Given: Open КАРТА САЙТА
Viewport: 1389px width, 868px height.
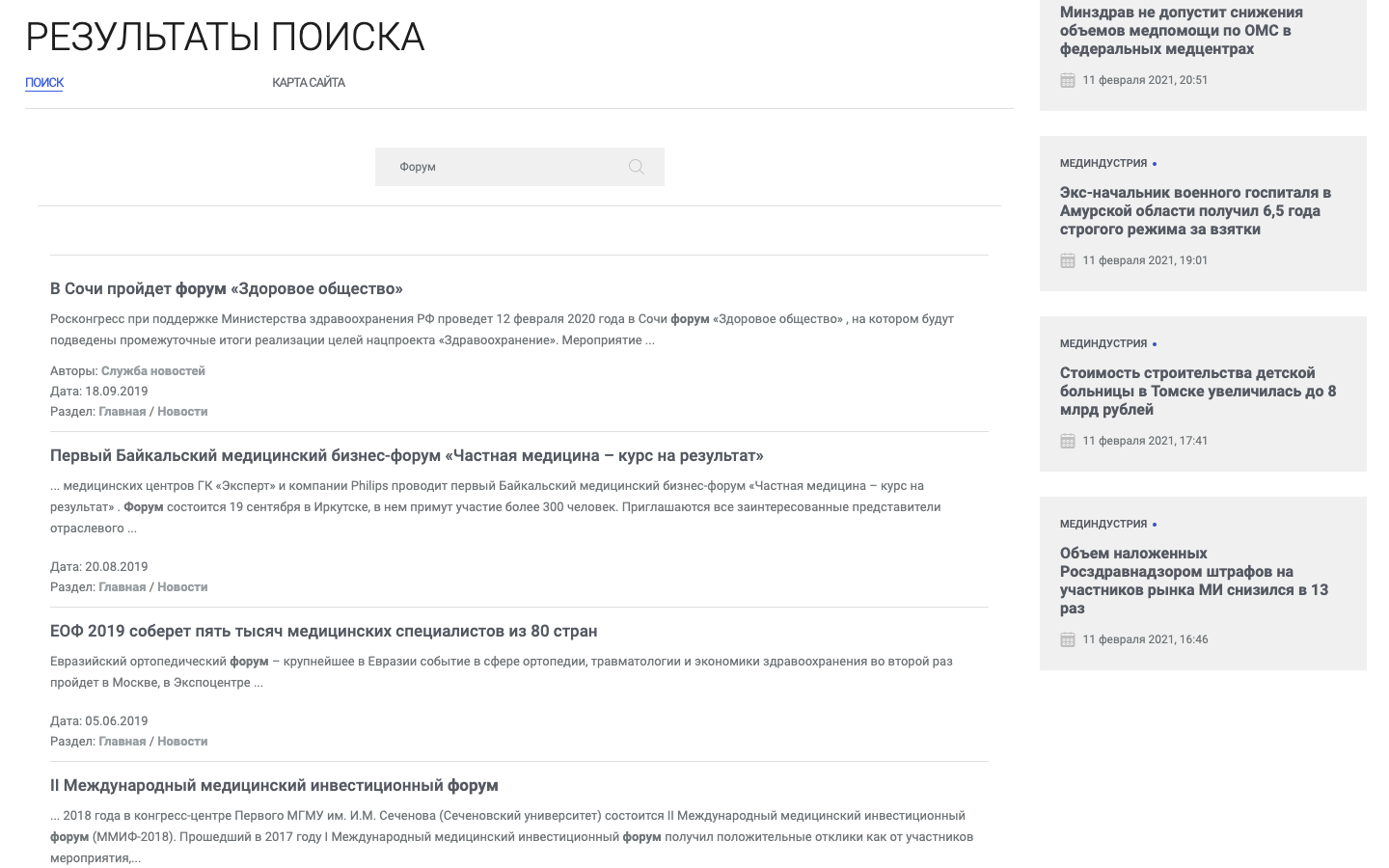Looking at the screenshot, I should [309, 82].
